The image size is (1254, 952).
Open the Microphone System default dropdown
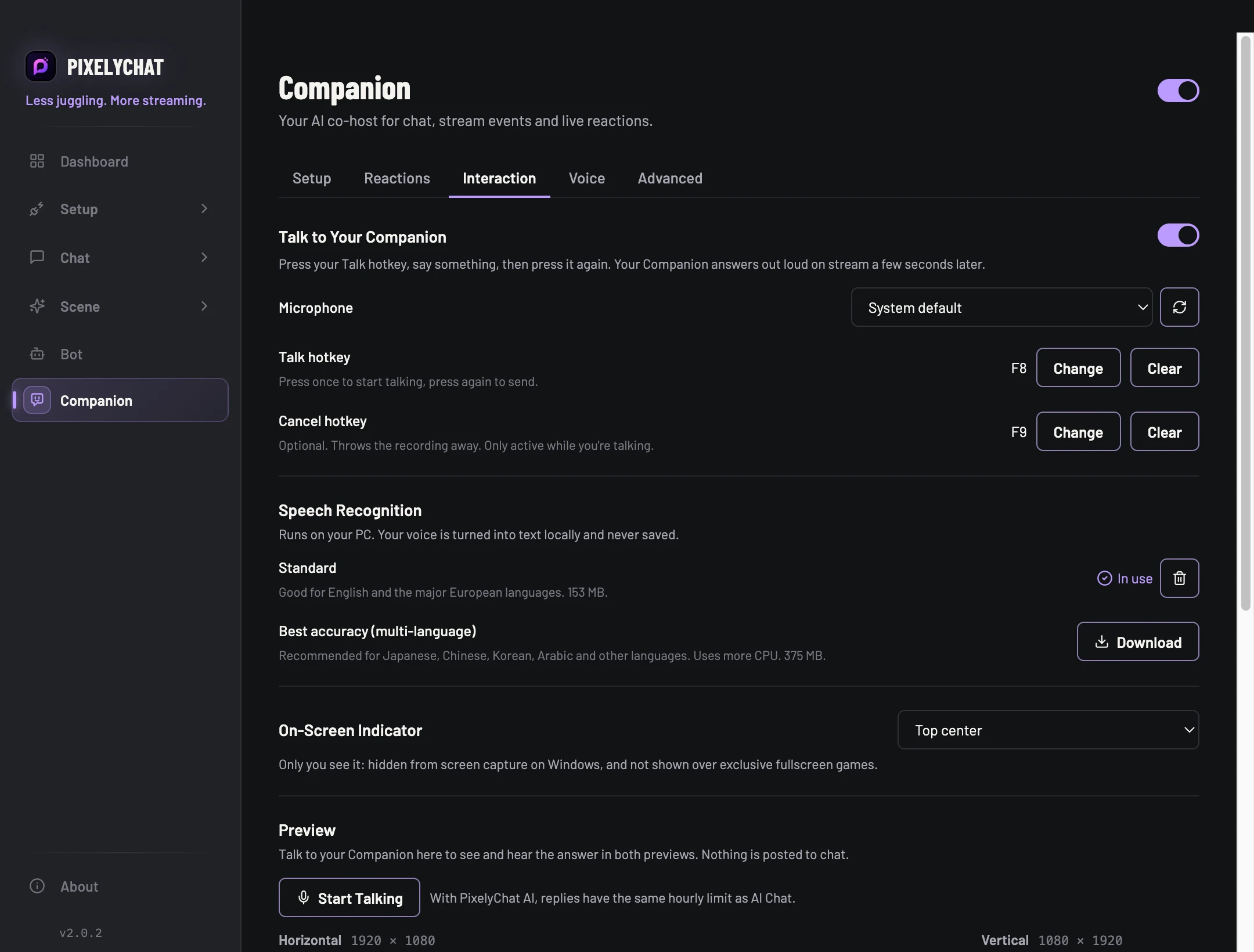point(1001,307)
